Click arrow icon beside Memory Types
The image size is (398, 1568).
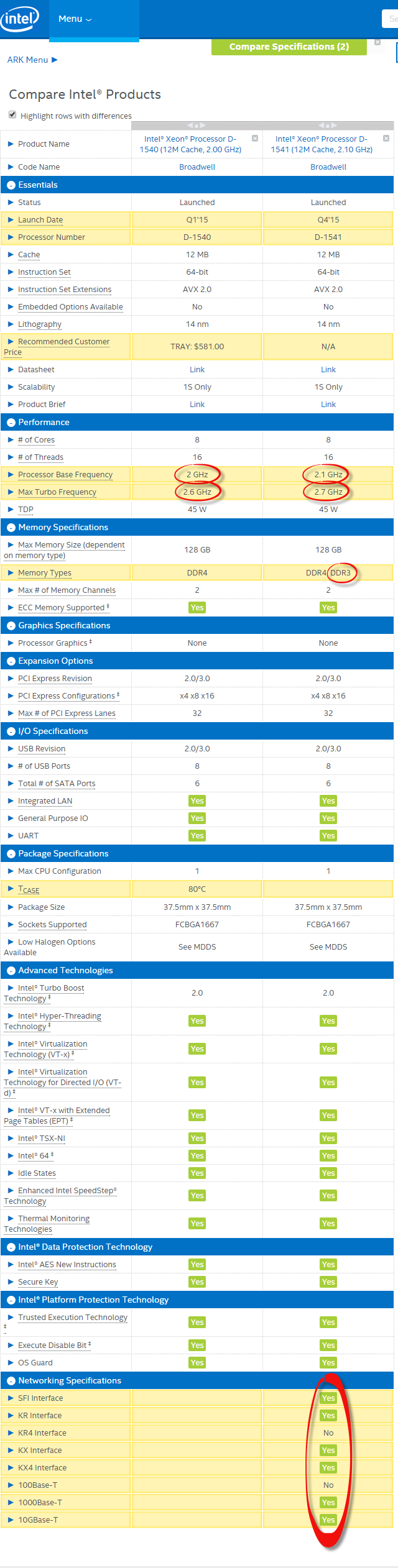[11, 573]
